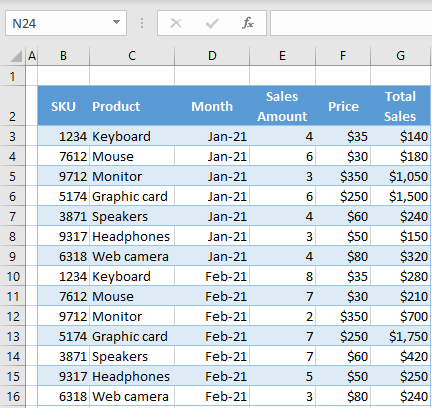
Task: Select column A header
Action: 32,56
